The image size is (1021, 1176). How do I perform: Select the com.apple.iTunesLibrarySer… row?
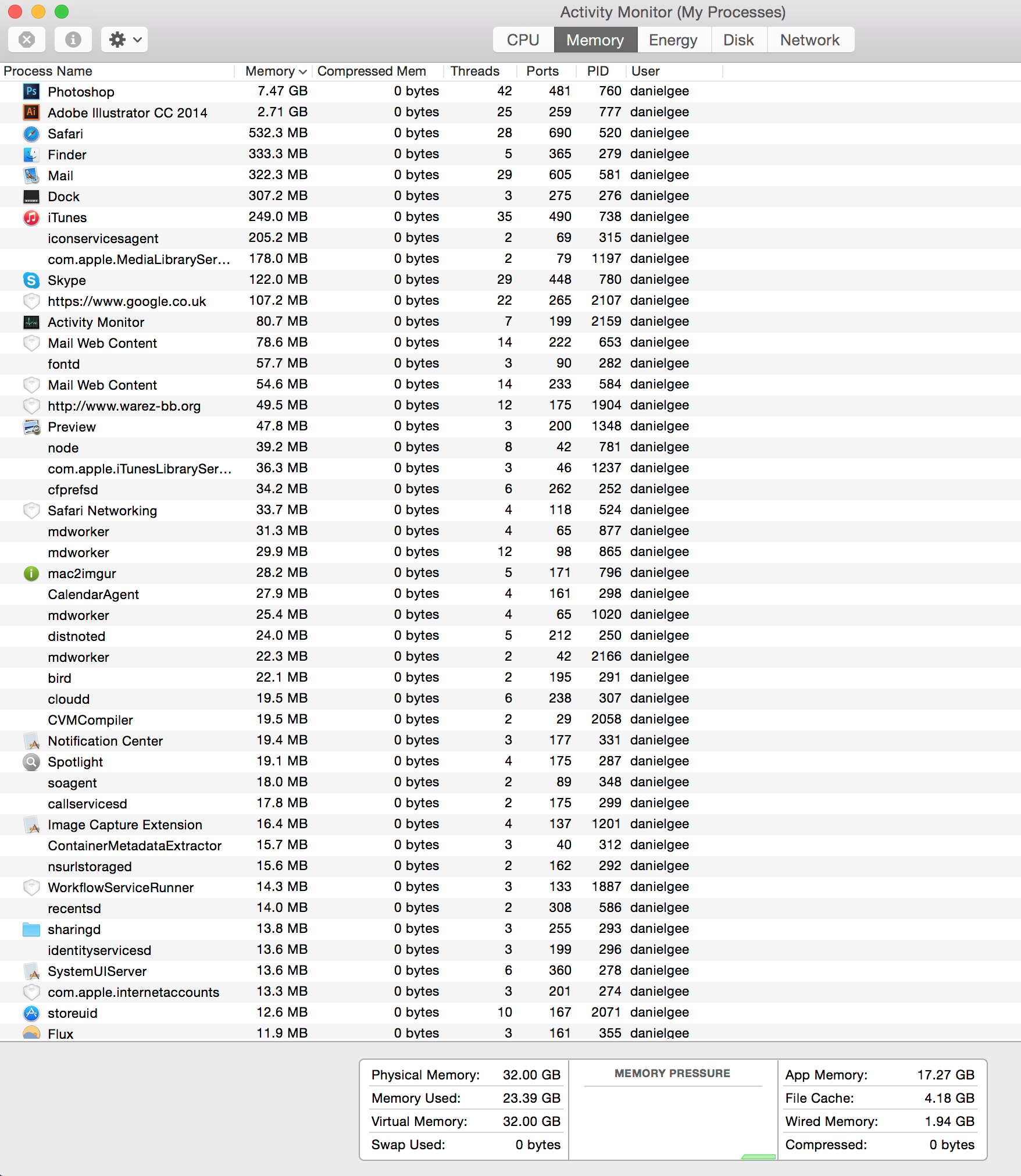510,468
